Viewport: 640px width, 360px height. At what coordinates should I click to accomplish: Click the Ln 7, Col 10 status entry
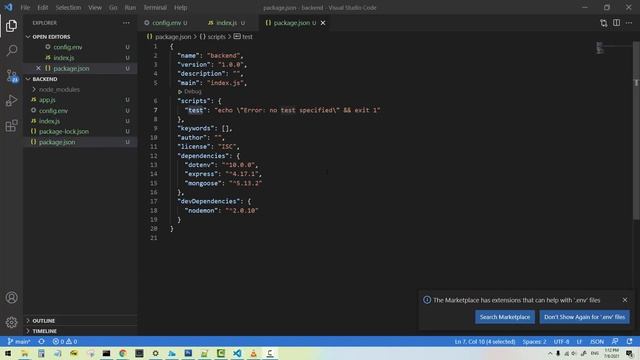point(485,341)
